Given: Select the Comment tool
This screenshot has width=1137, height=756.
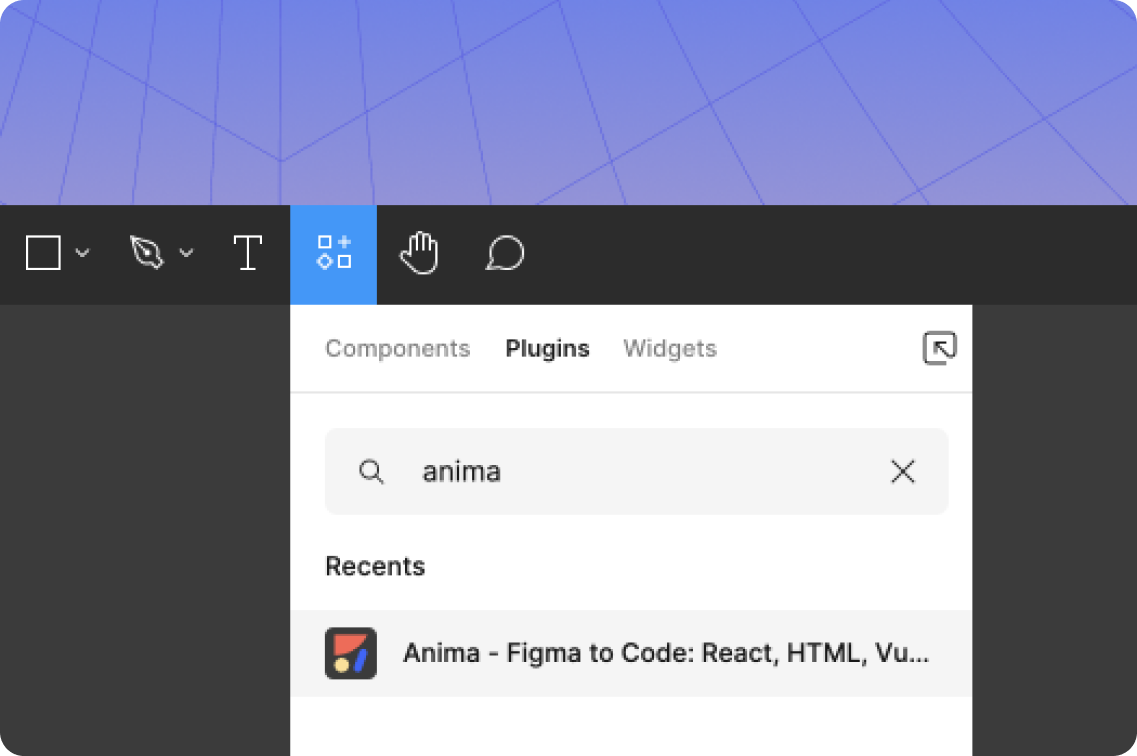Looking at the screenshot, I should point(505,254).
